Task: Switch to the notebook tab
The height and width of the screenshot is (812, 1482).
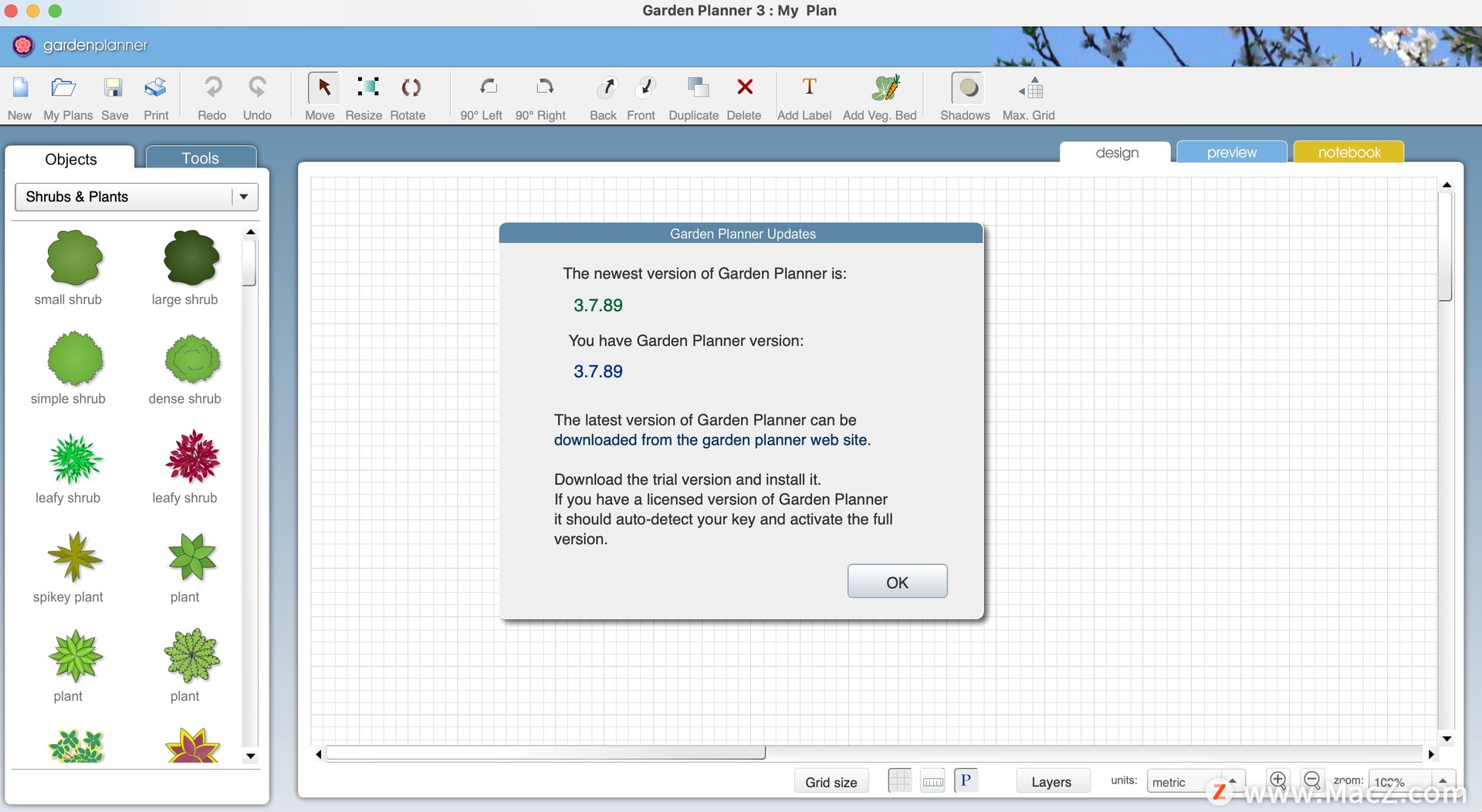Action: 1348,152
